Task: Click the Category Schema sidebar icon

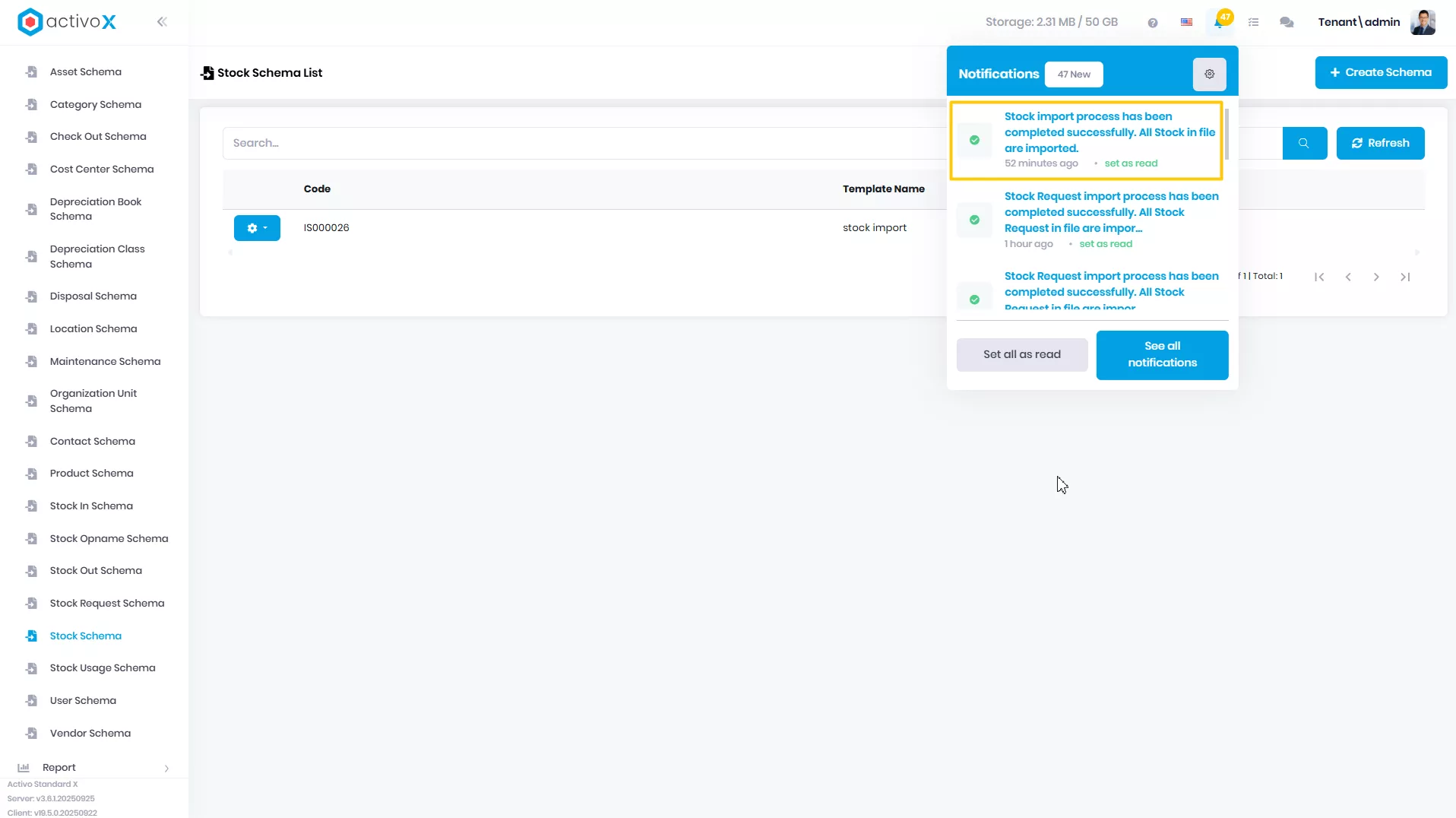Action: [31, 105]
